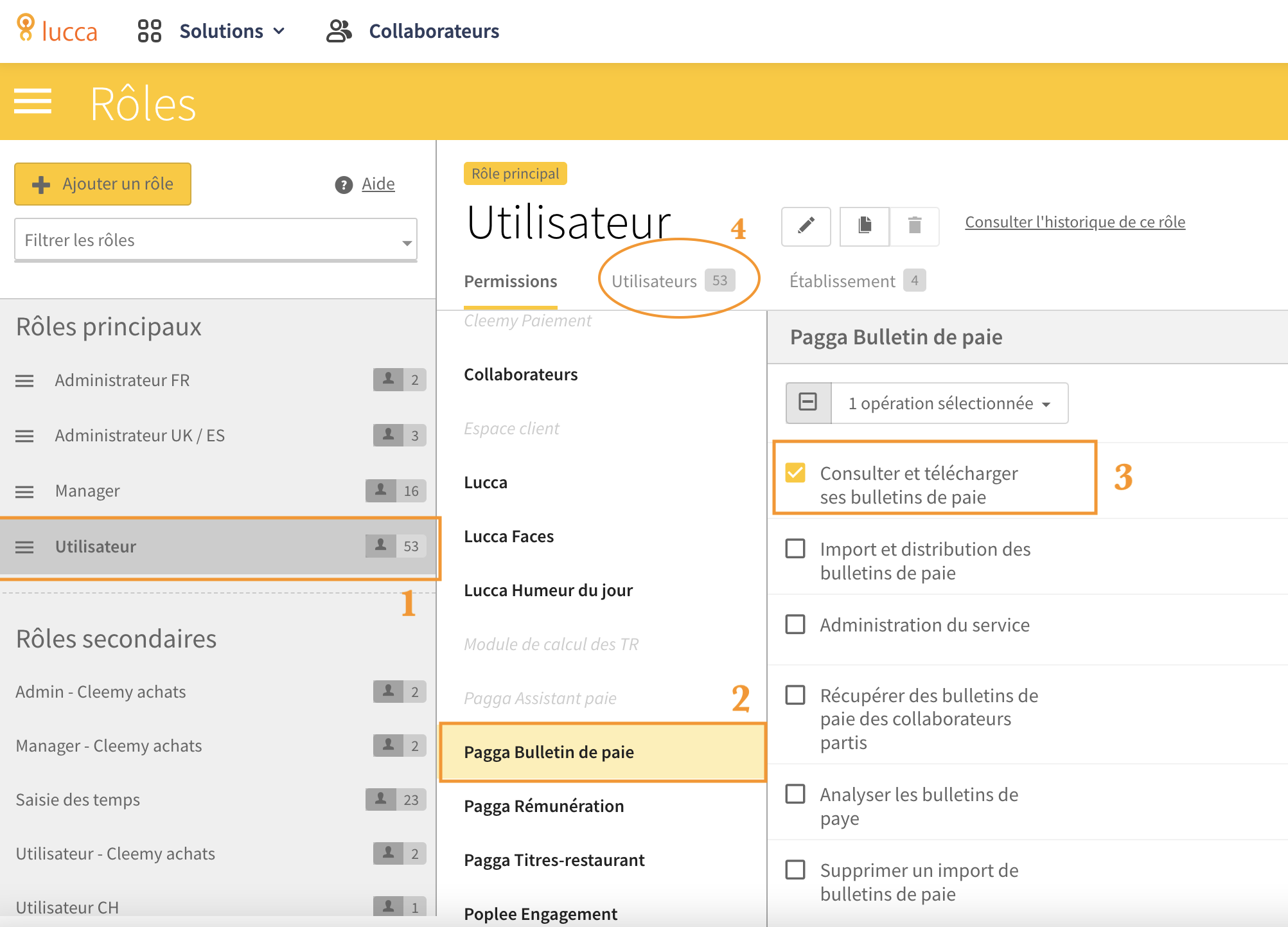
Task: Click the user count badge of Utilisateur role
Action: pos(396,546)
